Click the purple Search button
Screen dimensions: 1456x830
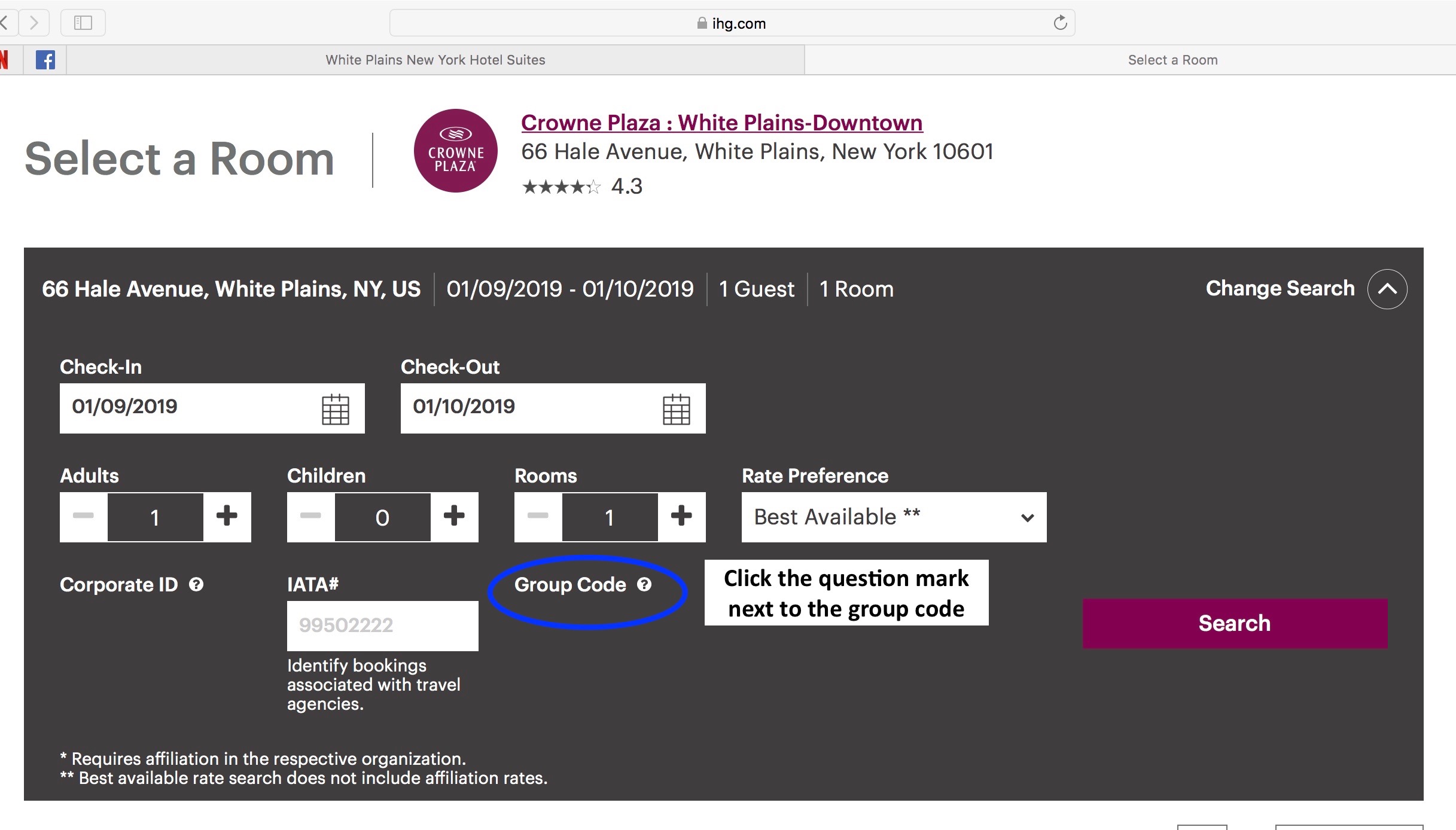pyautogui.click(x=1235, y=623)
